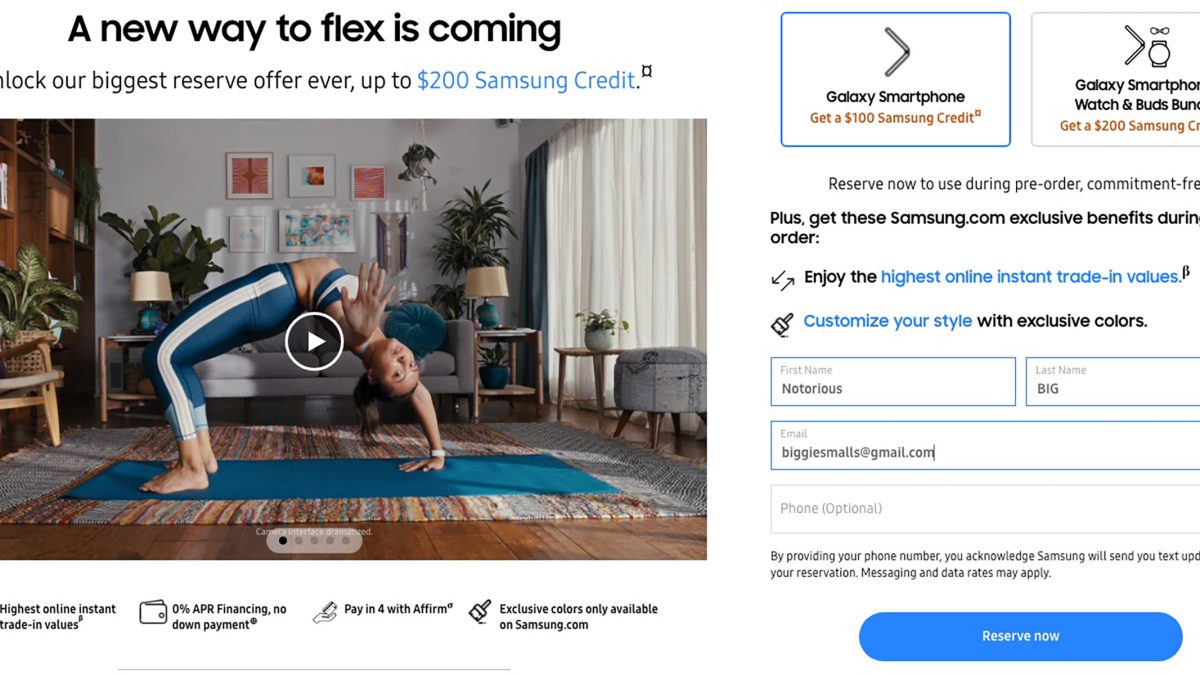Open the highest online instant trade-in values link
Screen dimensions: 1200x675
(x=1031, y=277)
